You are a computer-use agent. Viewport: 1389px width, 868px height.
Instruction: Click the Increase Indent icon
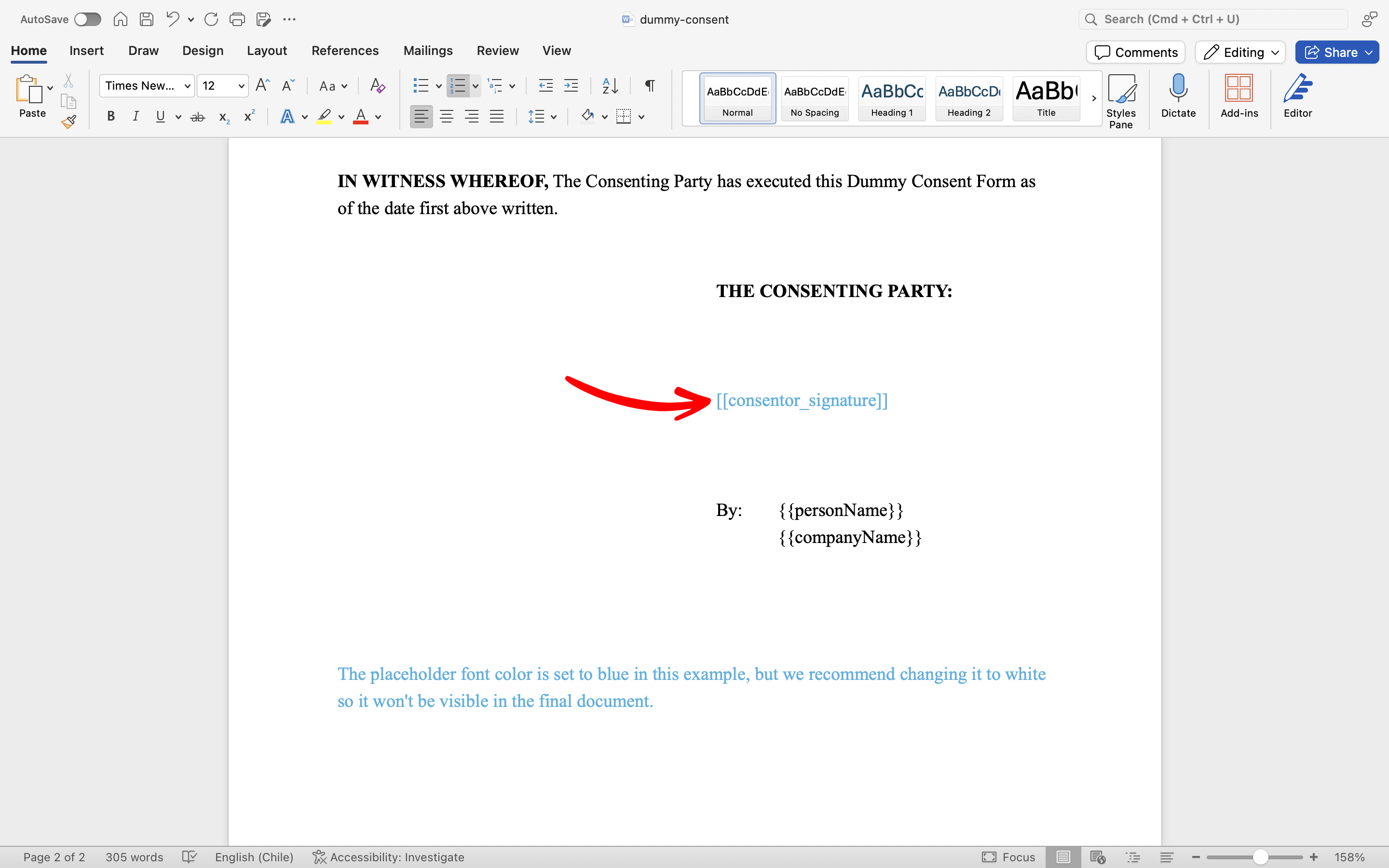[571, 86]
